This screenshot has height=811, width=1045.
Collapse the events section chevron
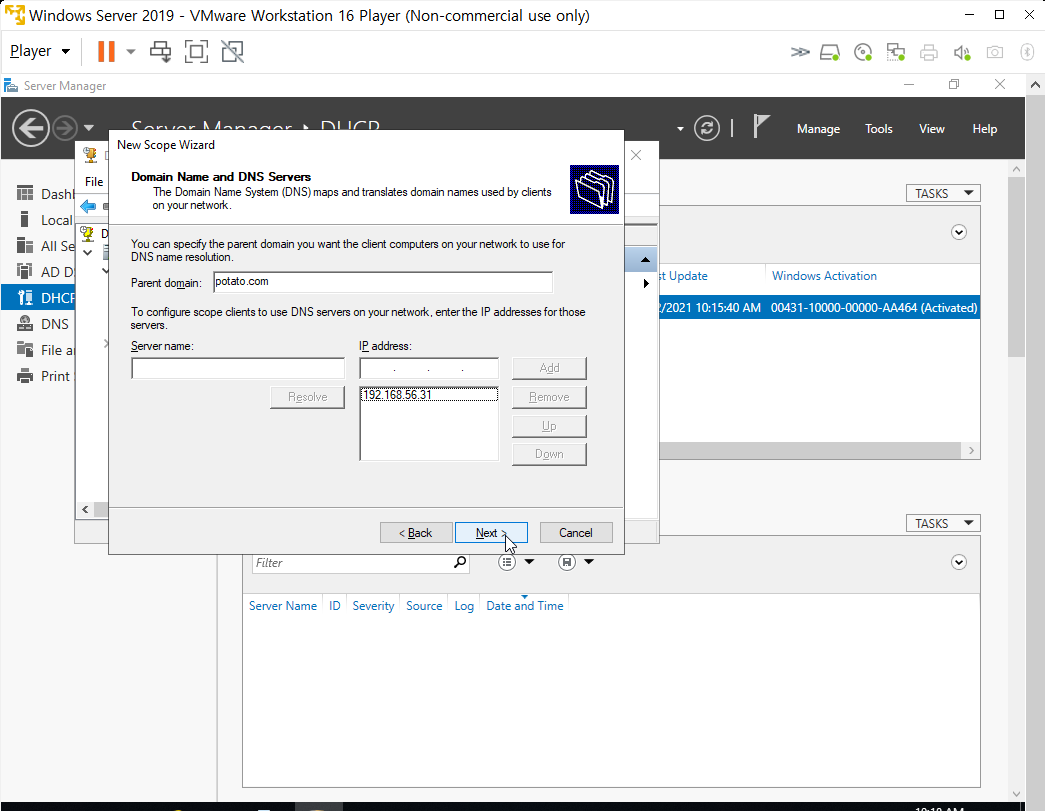(x=958, y=562)
